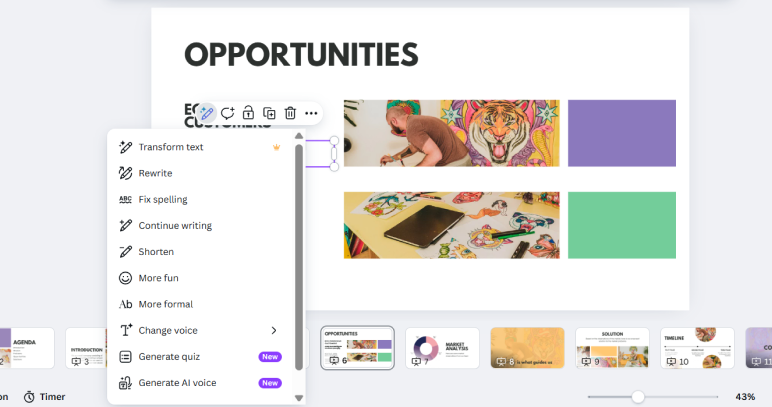Image resolution: width=772 pixels, height=407 pixels.
Task: Choose Generate AI voice option
Action: [199, 382]
